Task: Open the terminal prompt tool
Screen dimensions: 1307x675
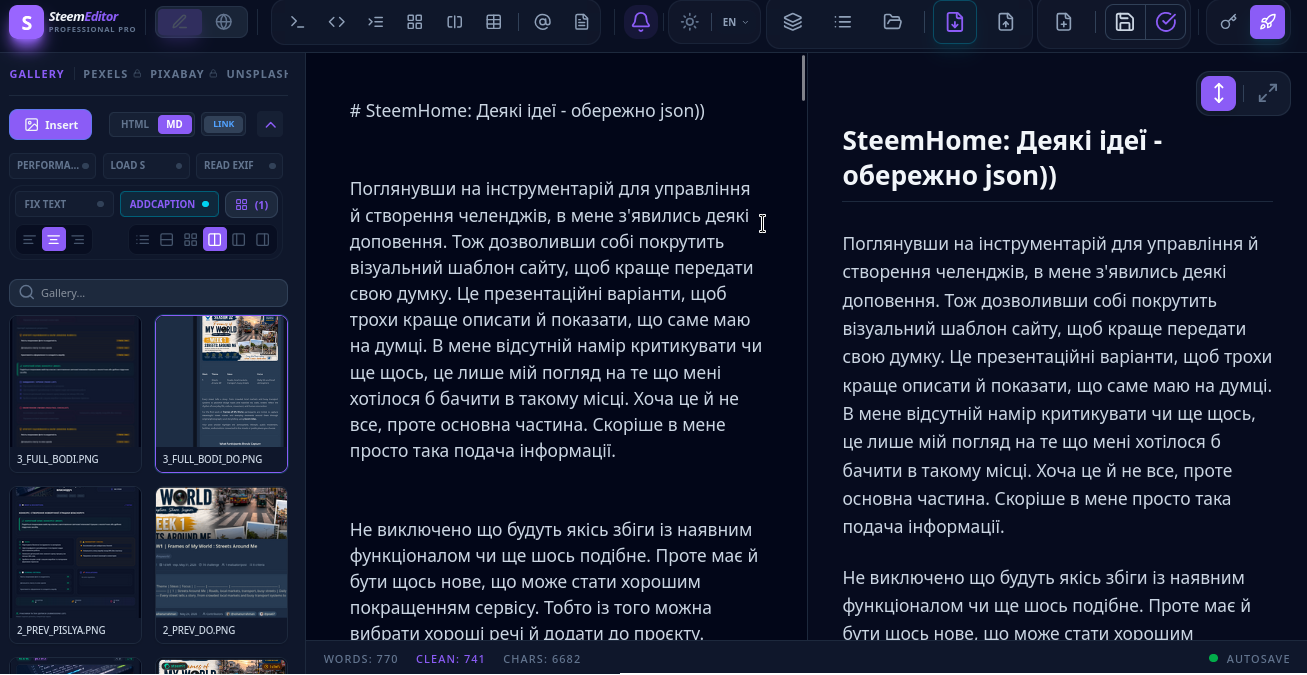Action: click(297, 22)
